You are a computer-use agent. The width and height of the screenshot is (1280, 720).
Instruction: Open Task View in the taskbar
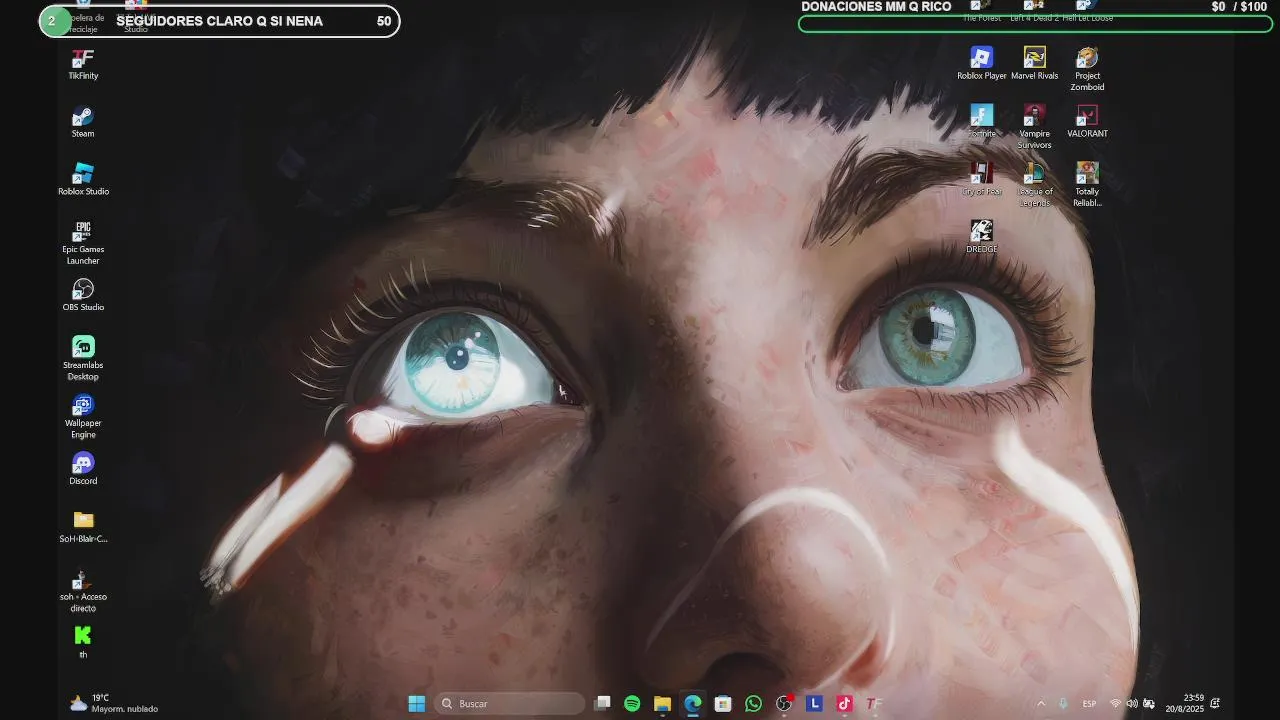click(x=602, y=704)
